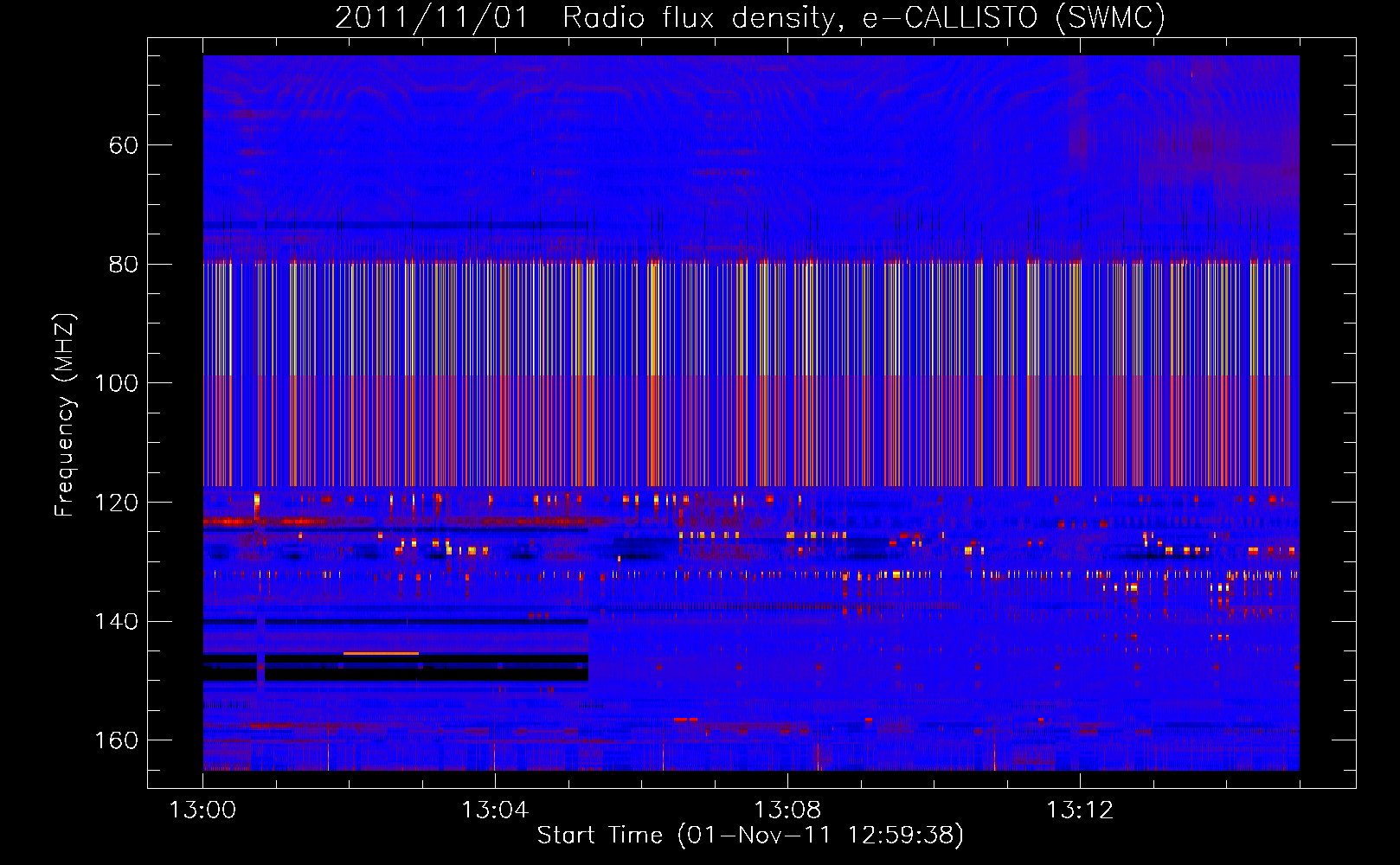The height and width of the screenshot is (865, 1400).
Task: Click the 13:00 time tick label
Action: point(202,811)
